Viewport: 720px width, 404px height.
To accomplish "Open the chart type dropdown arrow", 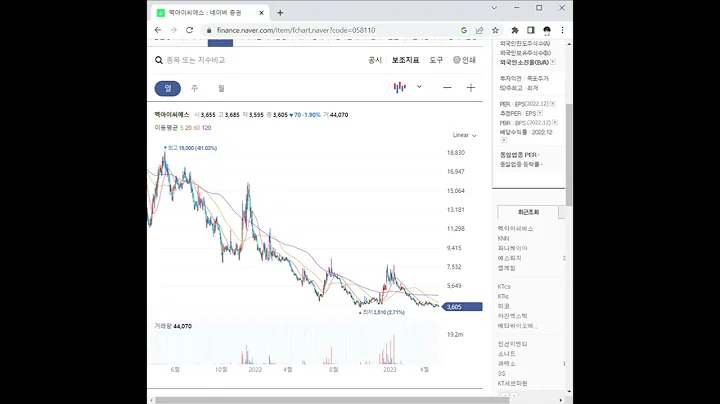I will [419, 87].
